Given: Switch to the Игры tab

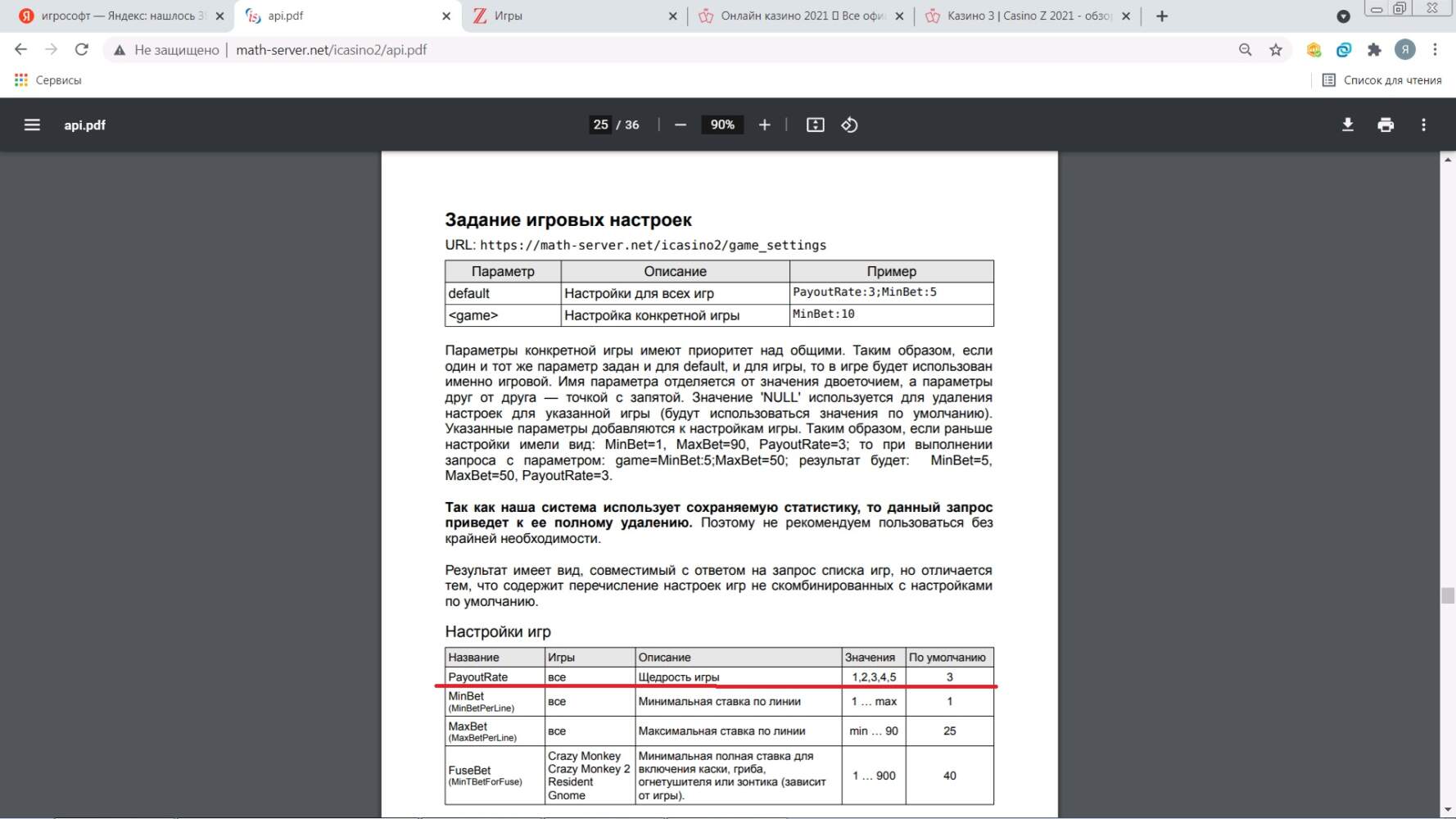Looking at the screenshot, I should click(573, 16).
